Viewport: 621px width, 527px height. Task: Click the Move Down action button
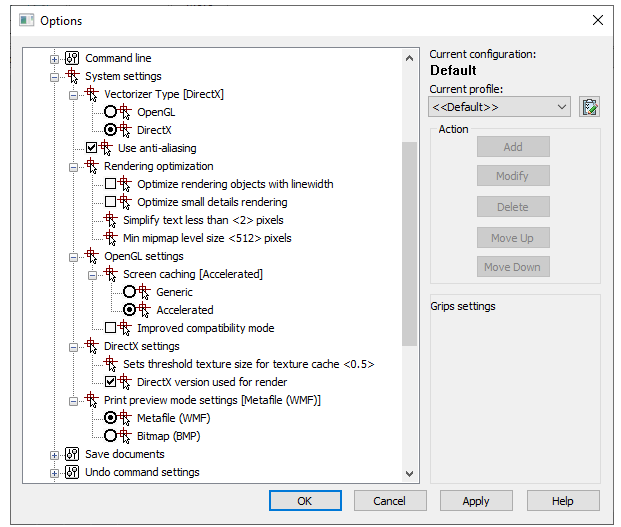point(513,267)
